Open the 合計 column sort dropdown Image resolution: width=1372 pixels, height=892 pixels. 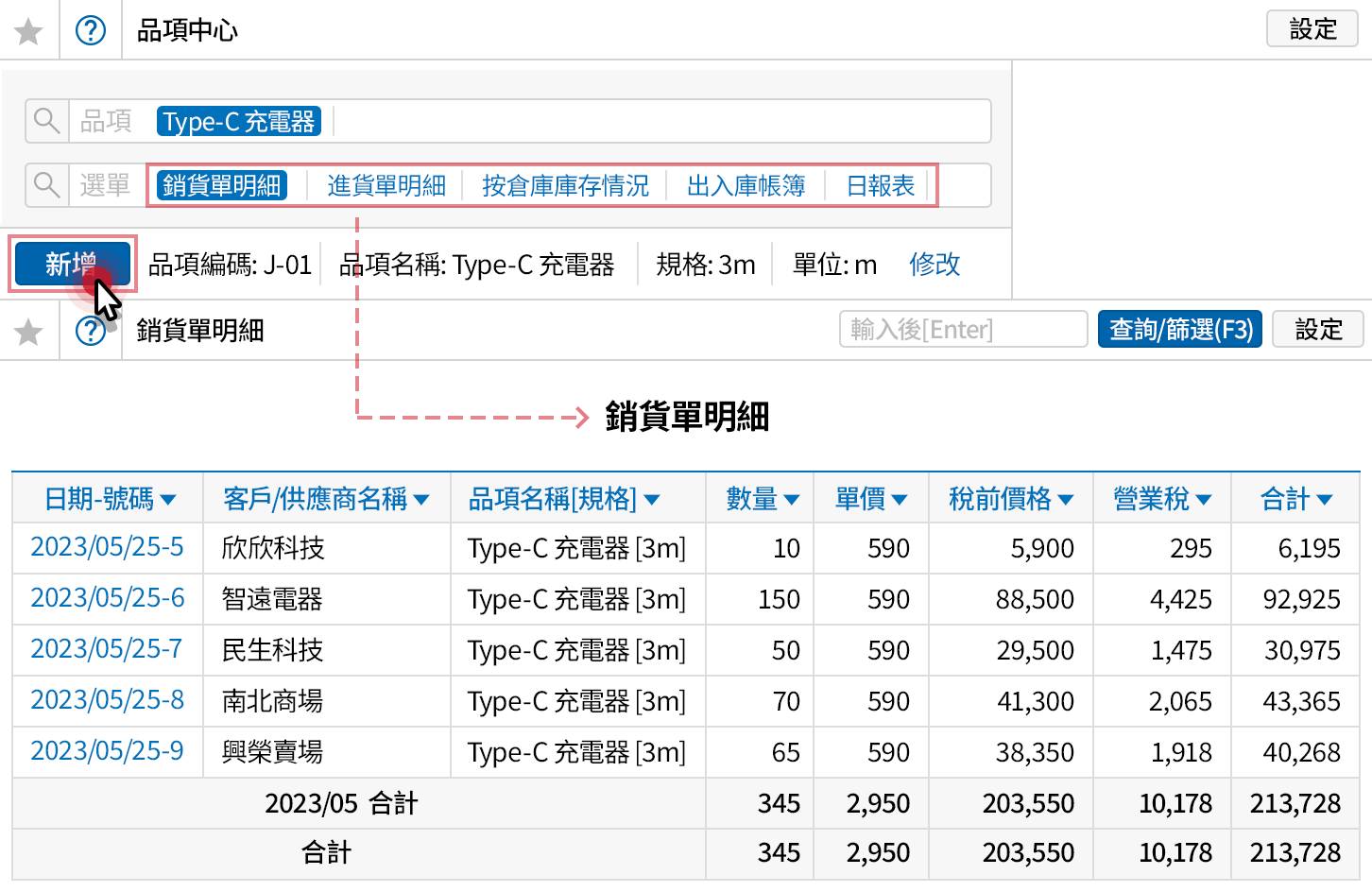(1329, 498)
